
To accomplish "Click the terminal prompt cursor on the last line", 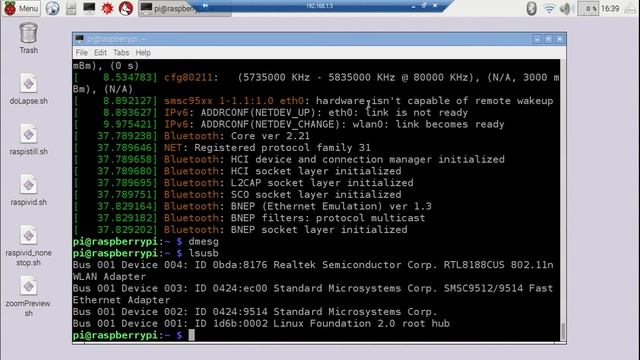I will [x=191, y=335].
